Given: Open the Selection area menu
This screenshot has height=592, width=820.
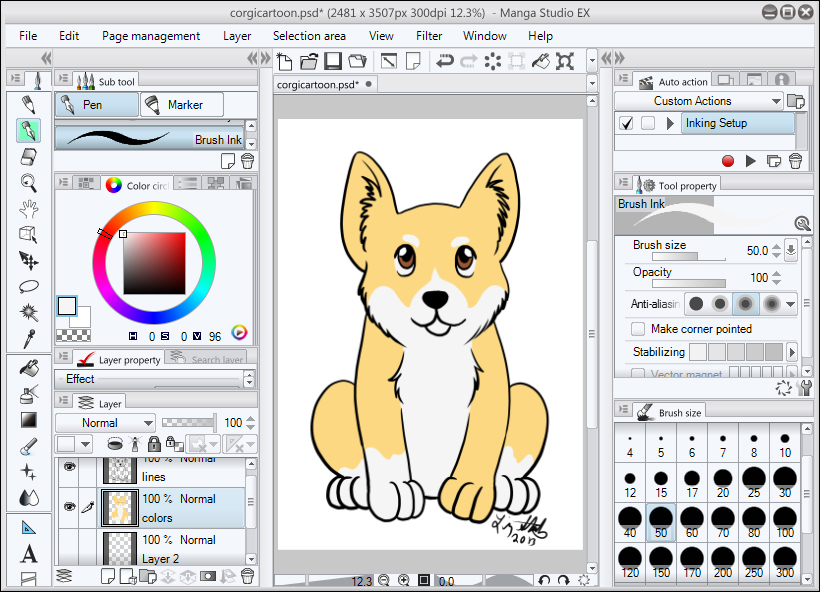Looking at the screenshot, I should (x=309, y=36).
